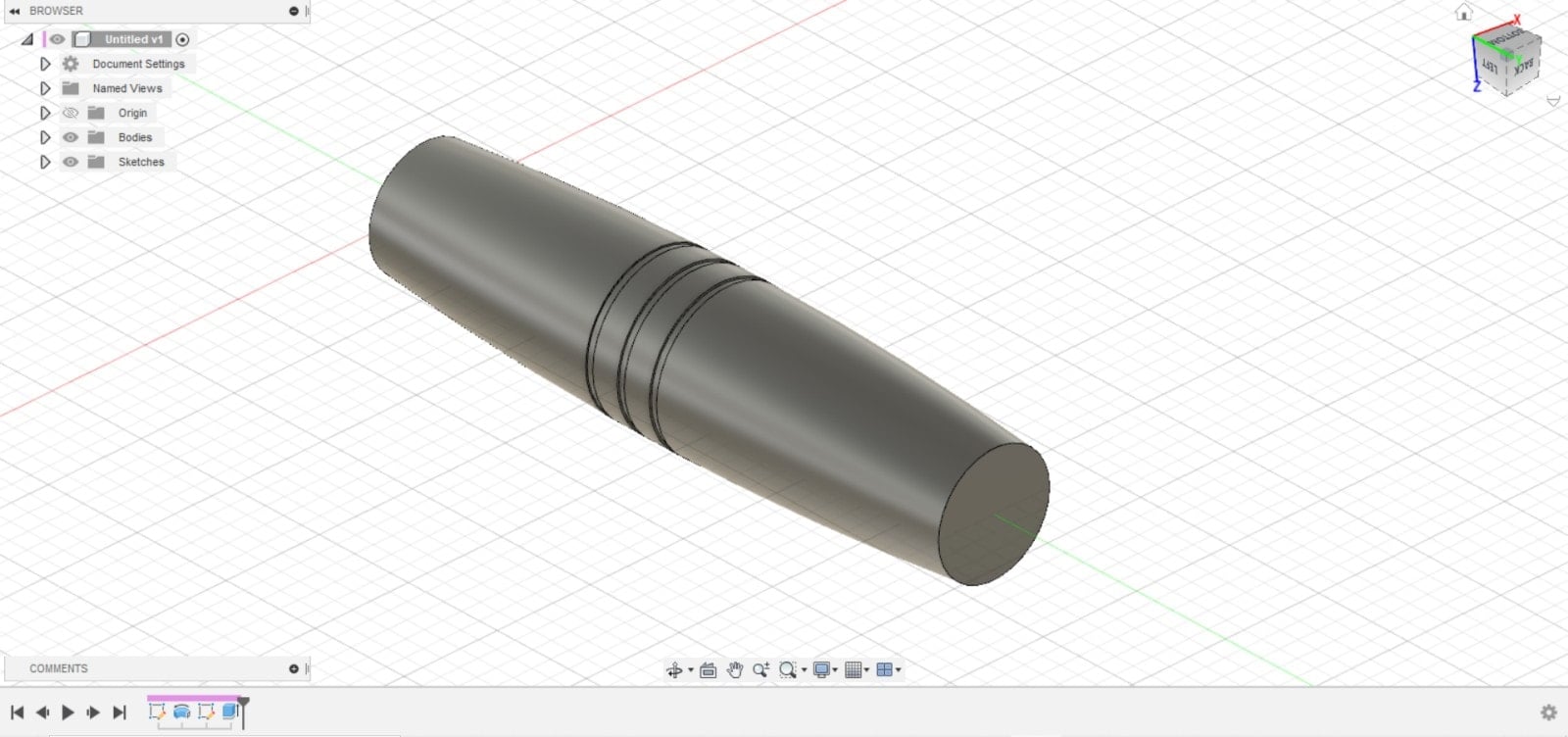
Task: Activate Untitled v1 component radio button
Action: point(182,39)
